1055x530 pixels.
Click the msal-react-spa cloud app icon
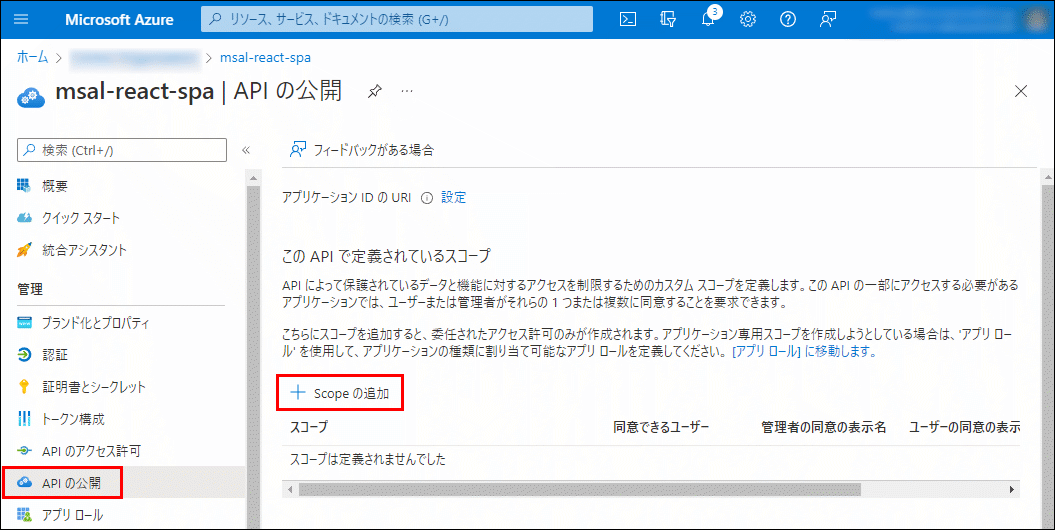click(31, 96)
